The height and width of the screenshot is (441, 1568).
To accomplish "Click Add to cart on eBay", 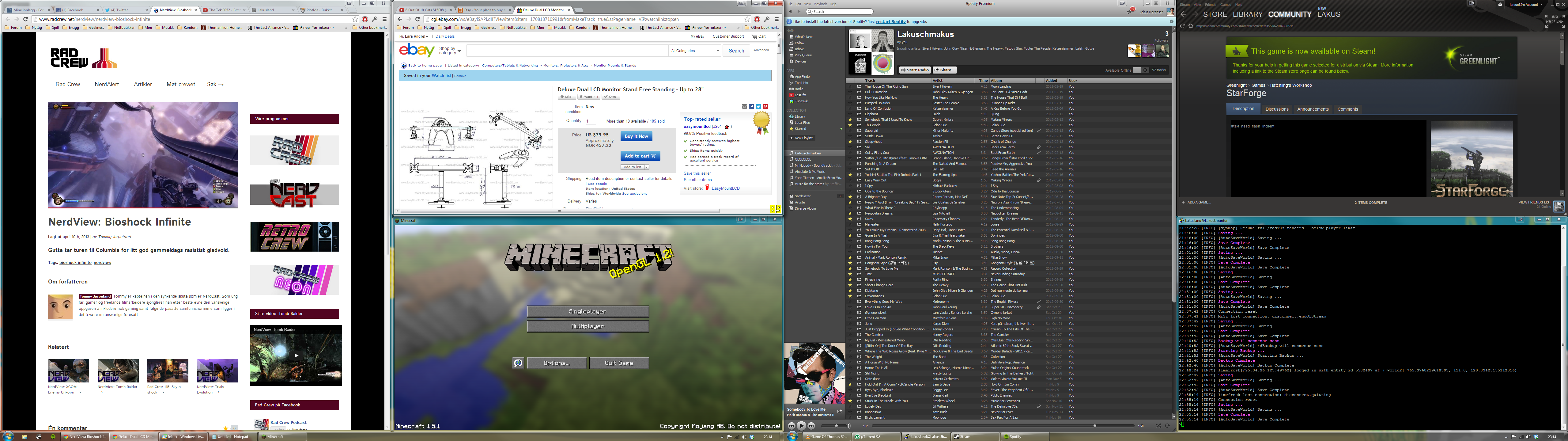I will [640, 156].
